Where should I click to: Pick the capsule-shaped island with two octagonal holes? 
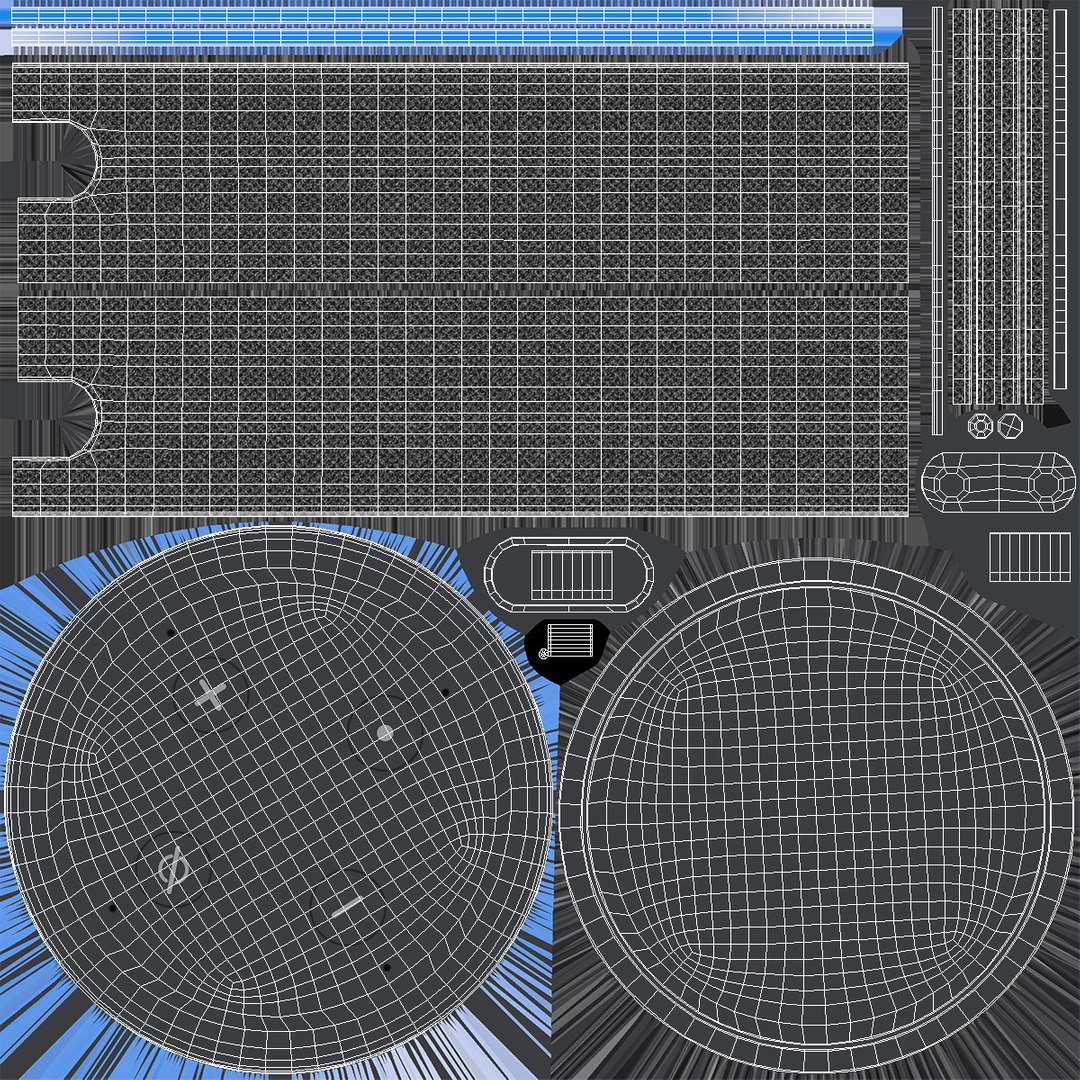click(998, 482)
